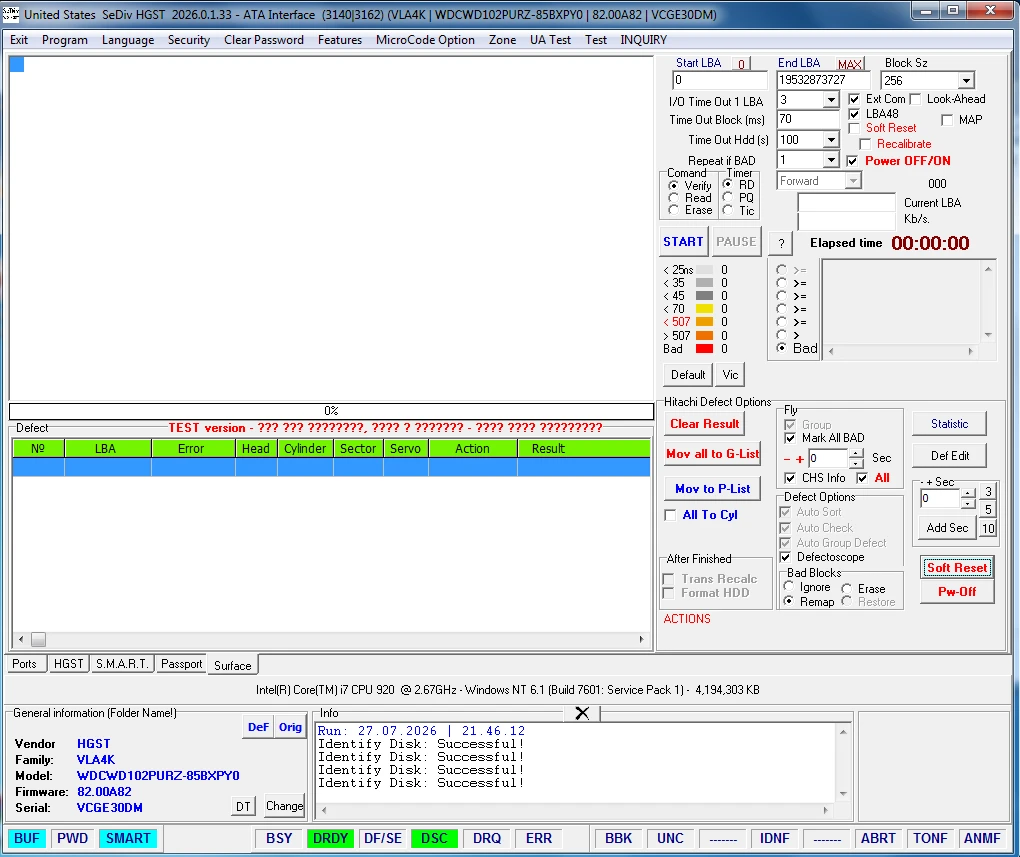Switch to the HGST tab
Image resolution: width=1020 pixels, height=857 pixels.
[x=68, y=664]
